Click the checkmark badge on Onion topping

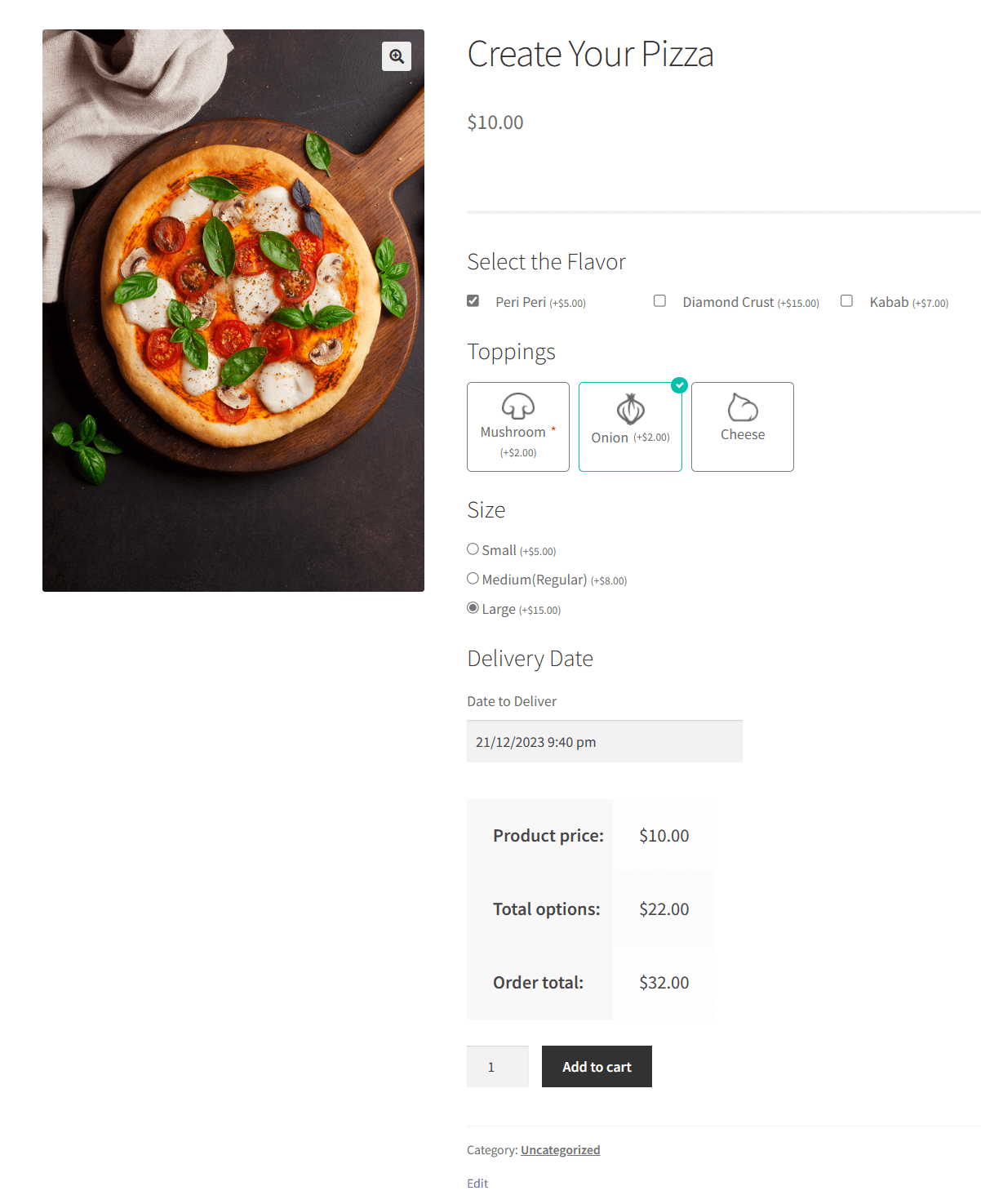[x=679, y=386]
